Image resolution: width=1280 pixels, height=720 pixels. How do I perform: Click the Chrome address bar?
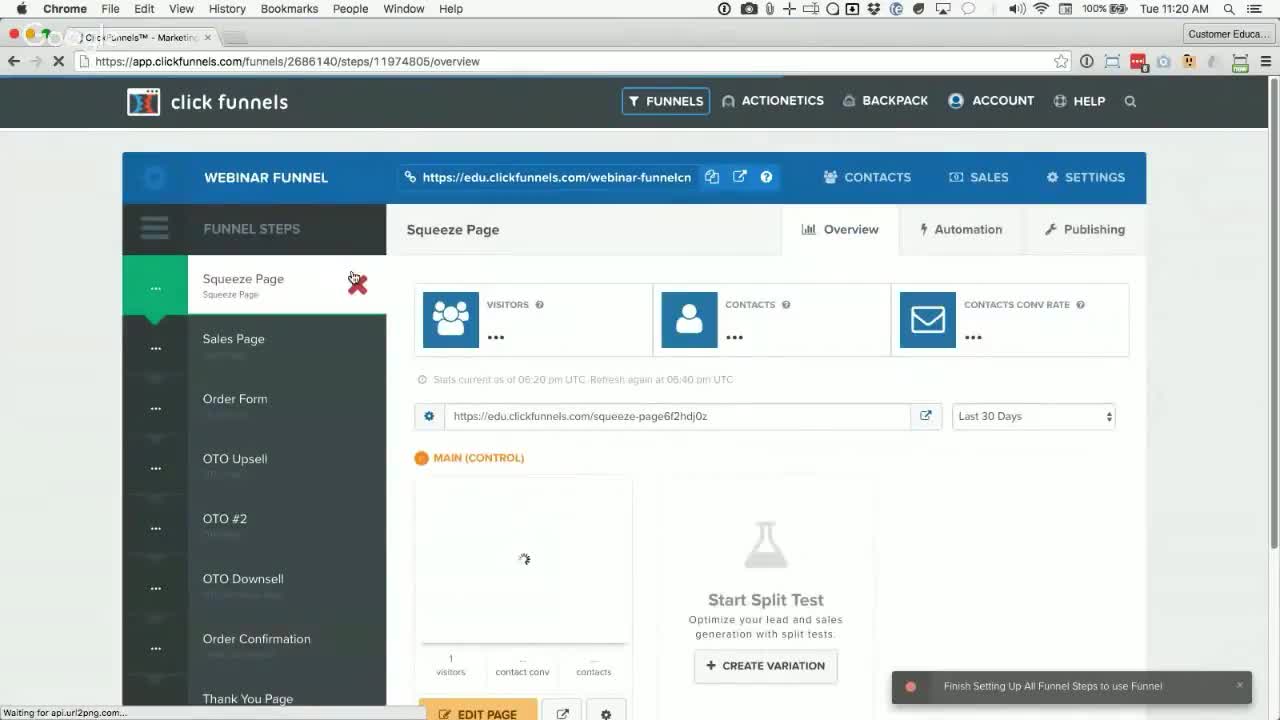tap(572, 61)
